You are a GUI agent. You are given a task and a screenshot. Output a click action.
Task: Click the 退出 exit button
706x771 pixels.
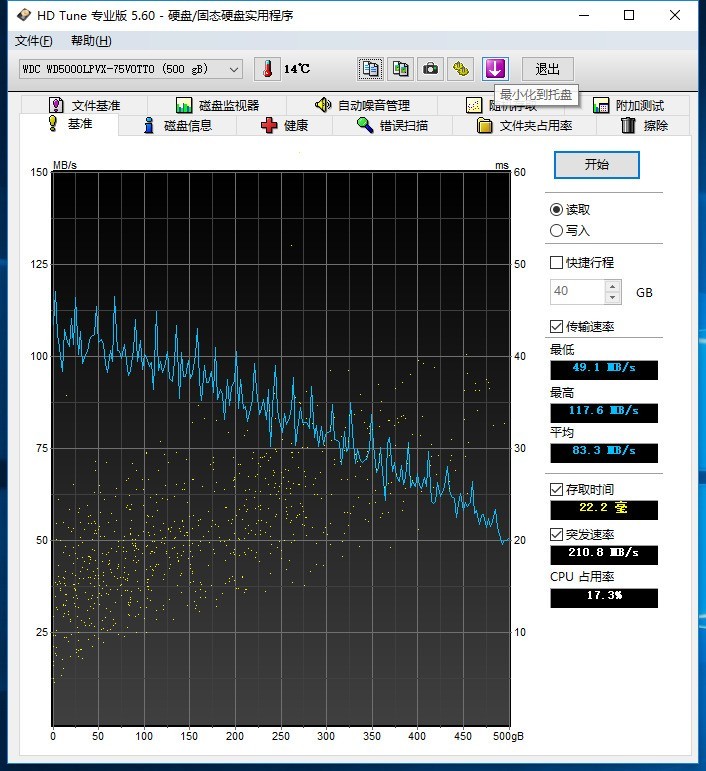(547, 69)
